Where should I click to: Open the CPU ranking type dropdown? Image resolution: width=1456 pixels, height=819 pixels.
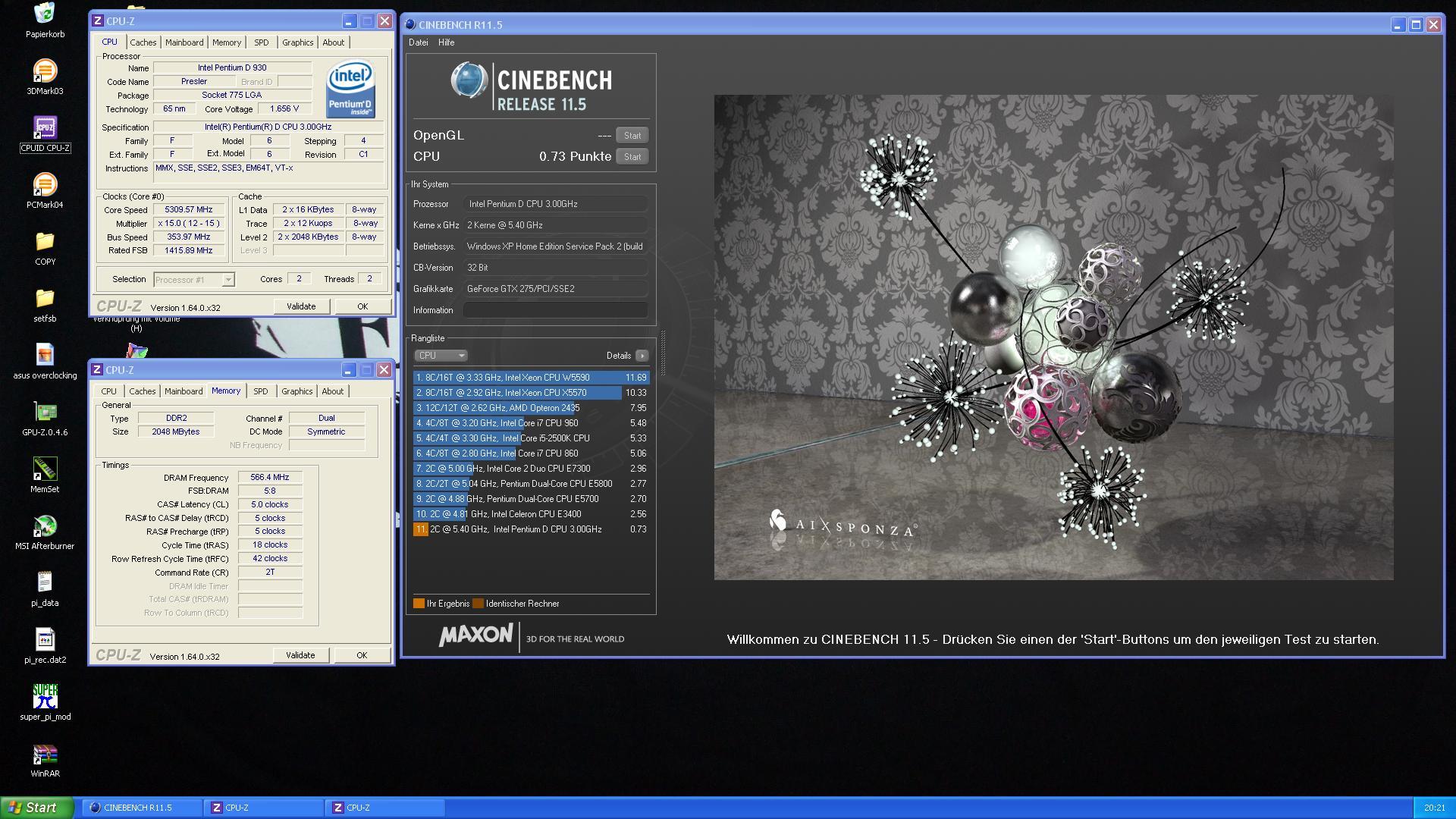point(441,356)
